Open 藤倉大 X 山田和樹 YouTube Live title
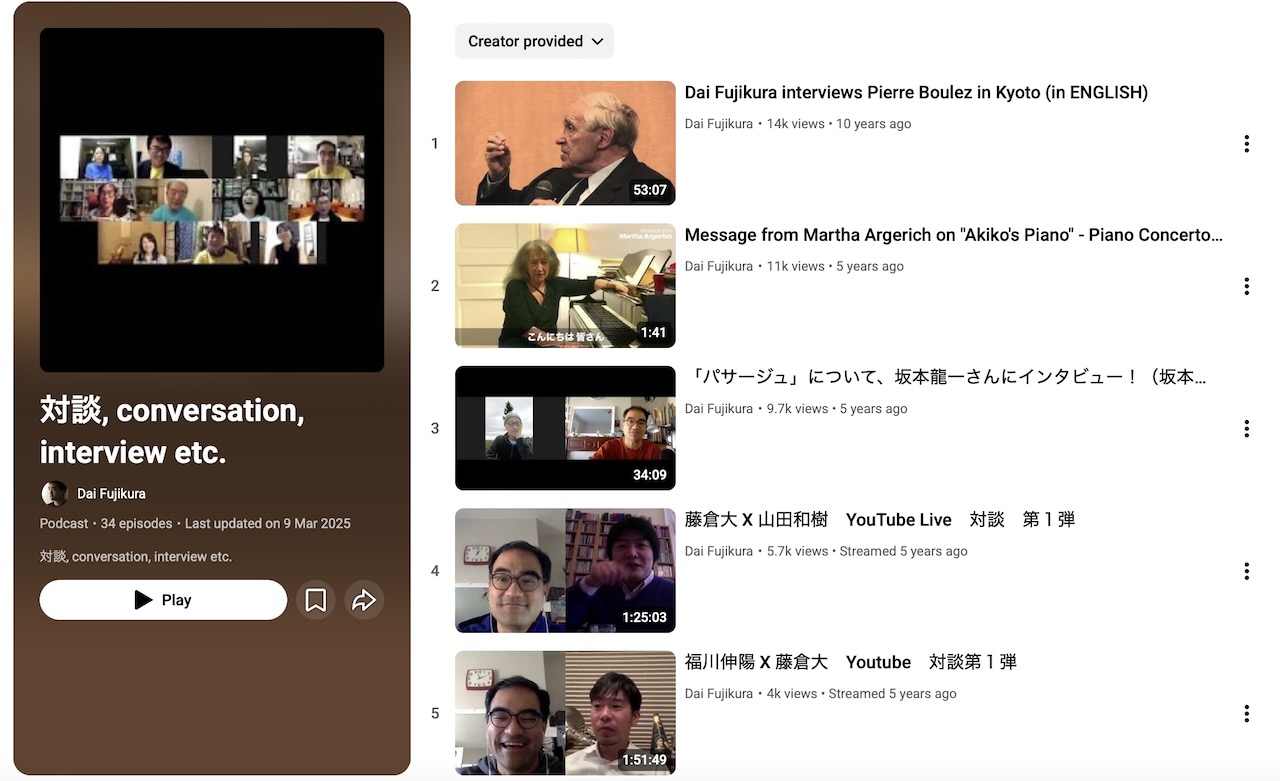The width and height of the screenshot is (1280, 781). click(879, 520)
